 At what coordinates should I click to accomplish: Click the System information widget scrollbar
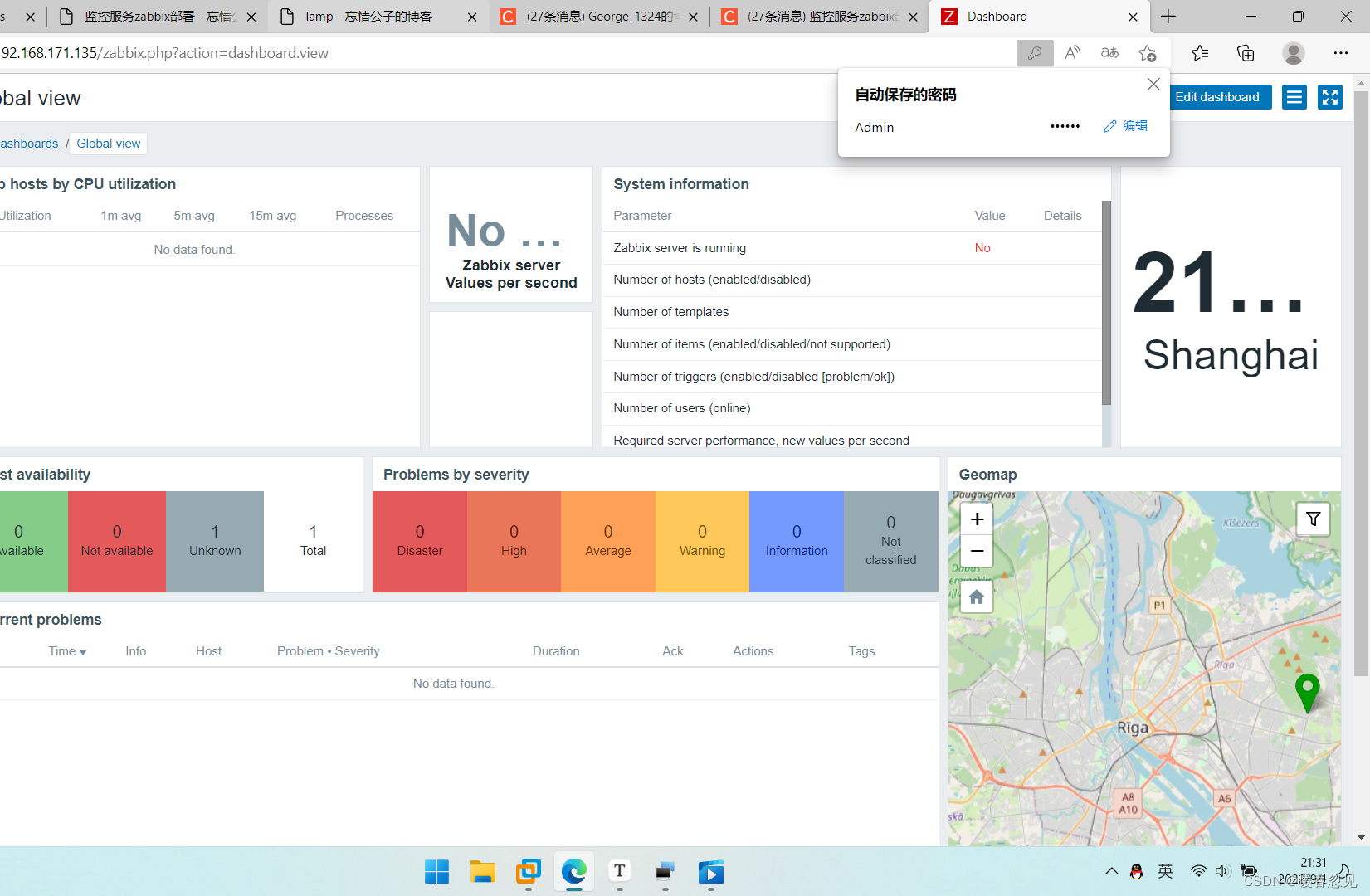click(x=1106, y=303)
